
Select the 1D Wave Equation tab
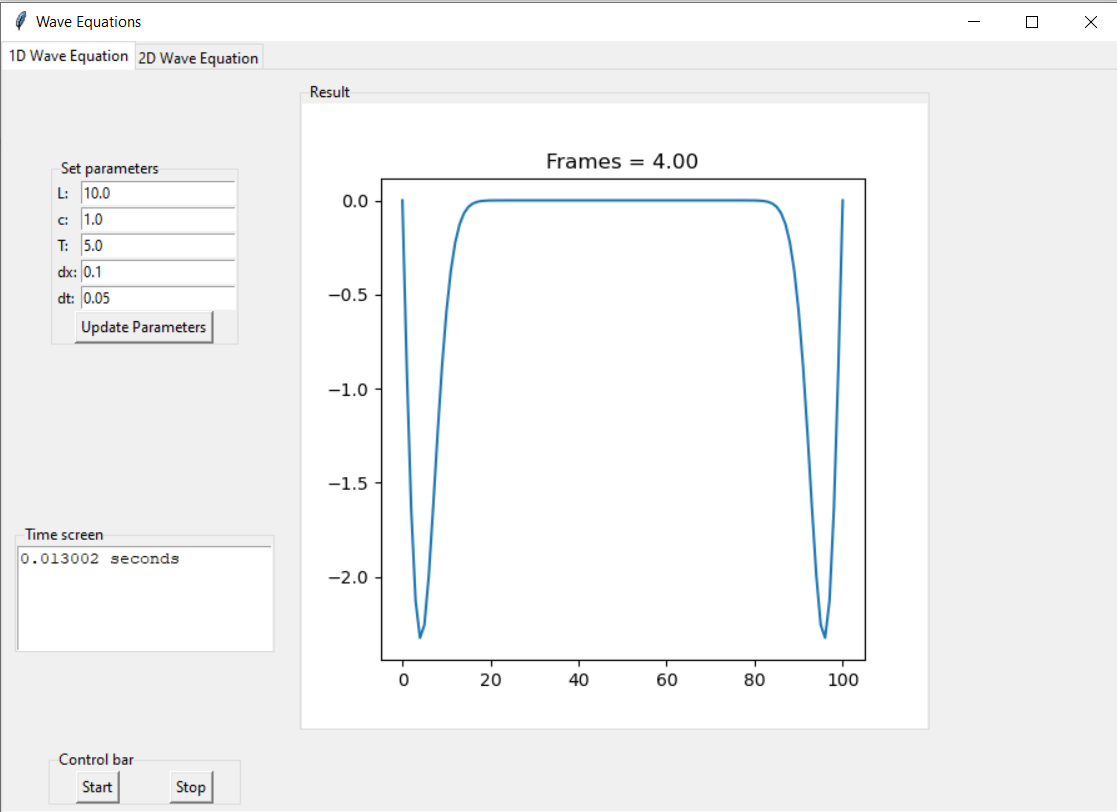pyautogui.click(x=67, y=56)
